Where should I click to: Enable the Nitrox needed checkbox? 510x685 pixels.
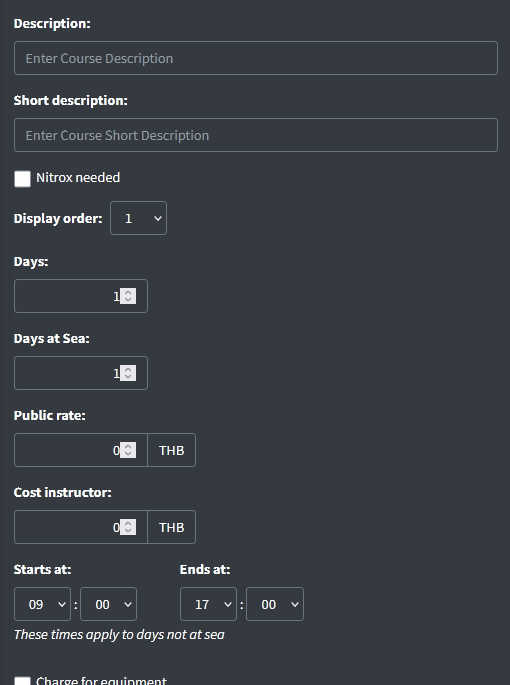(22, 179)
